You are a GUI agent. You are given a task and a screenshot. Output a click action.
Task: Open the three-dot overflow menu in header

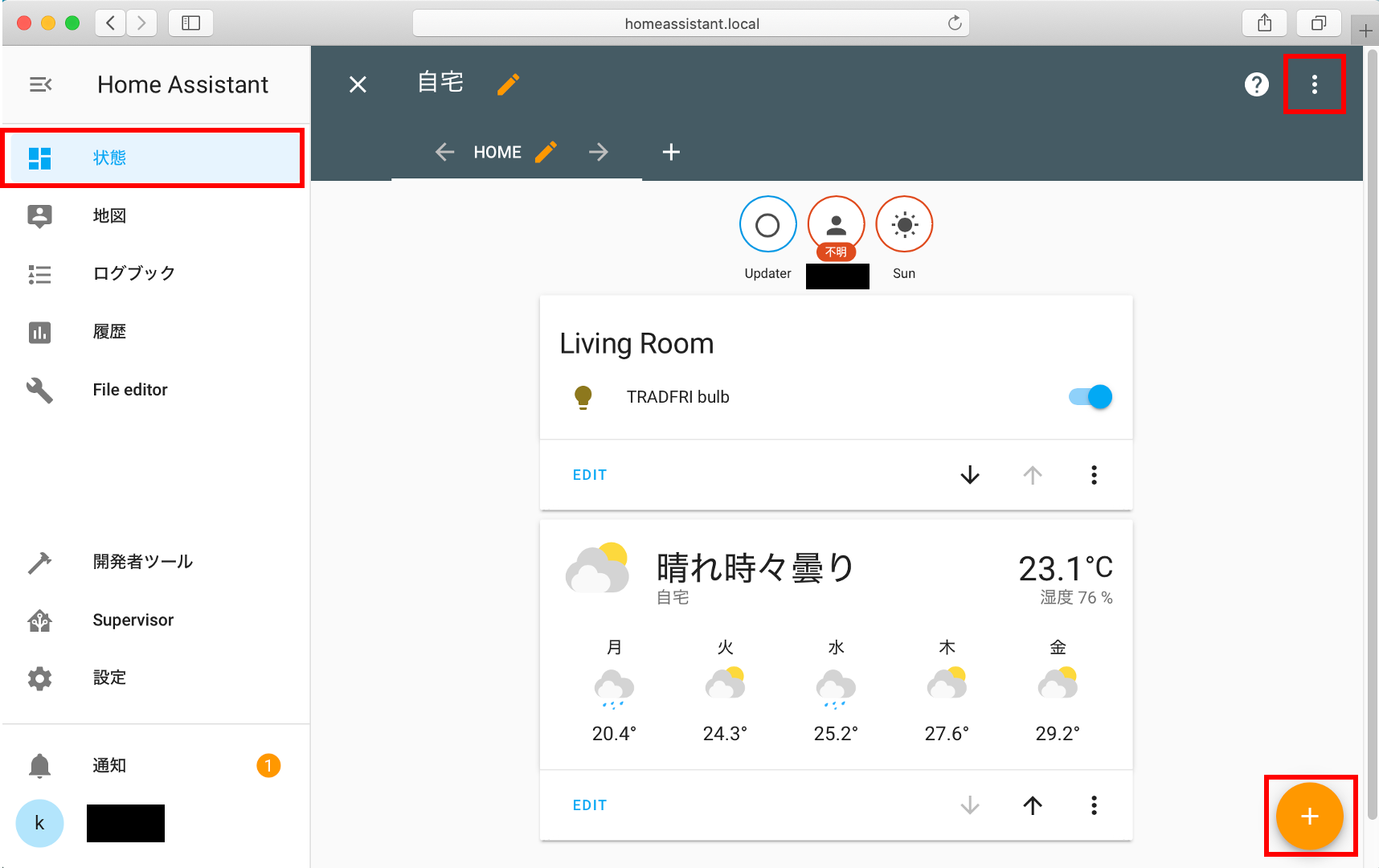pyautogui.click(x=1315, y=84)
